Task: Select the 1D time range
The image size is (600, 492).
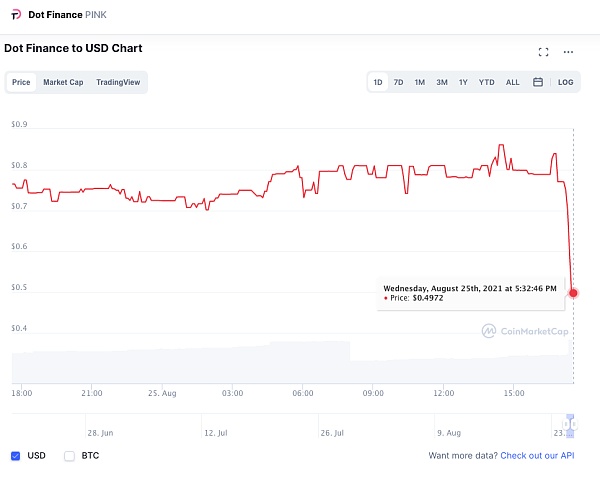Action: point(378,82)
